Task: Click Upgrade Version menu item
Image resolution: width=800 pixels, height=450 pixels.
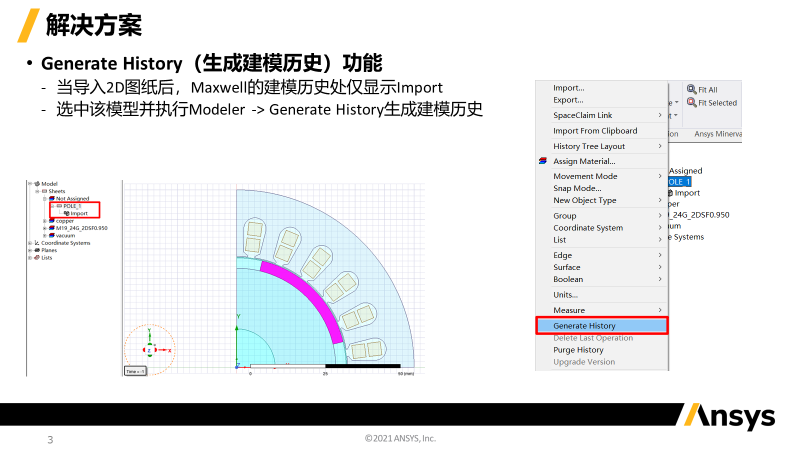Action: click(x=584, y=362)
